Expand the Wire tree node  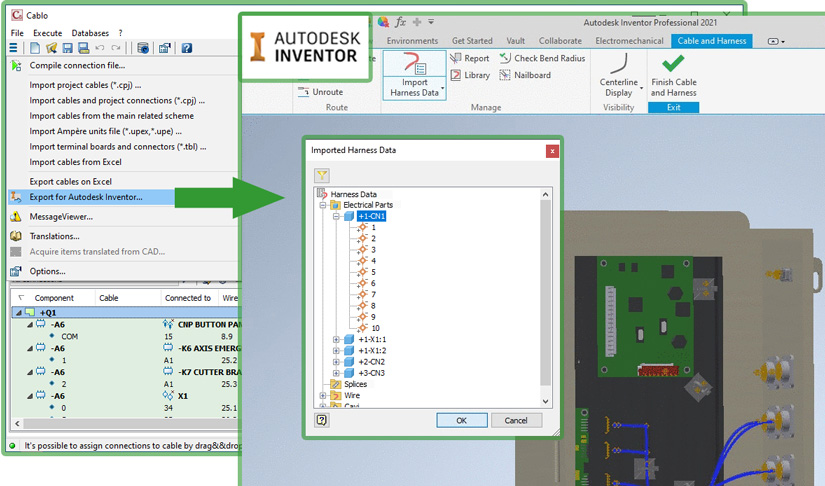tap(323, 396)
